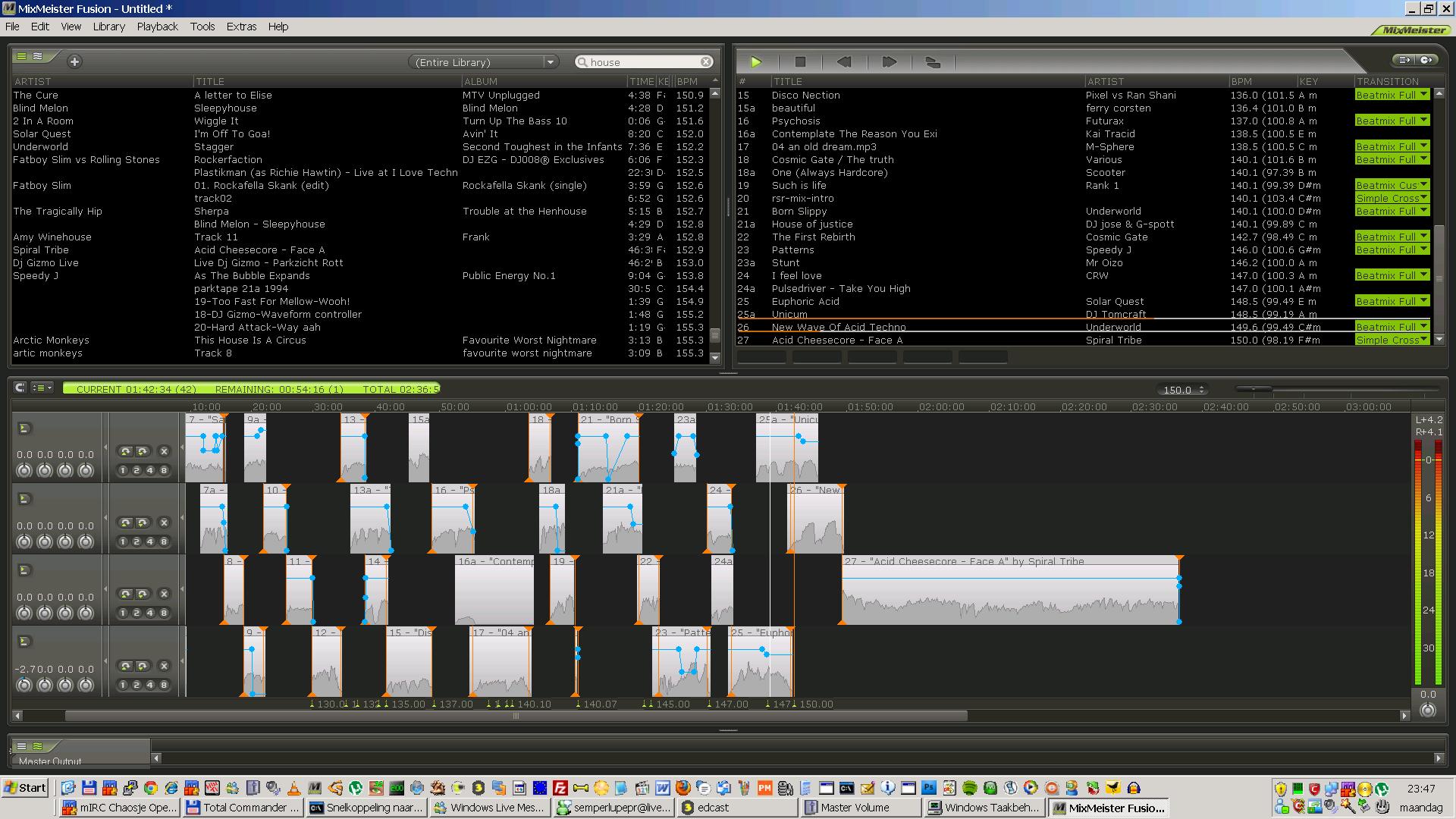Select the clip 27 Acid Cheesecore on the timeline
1456x819 pixels.
click(1011, 590)
